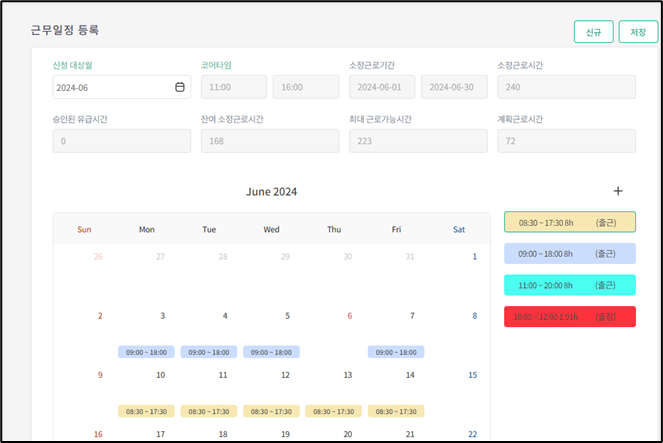Click the 09:00 ~ 18:00 event on Friday June 7
663x443 pixels.
tap(396, 352)
